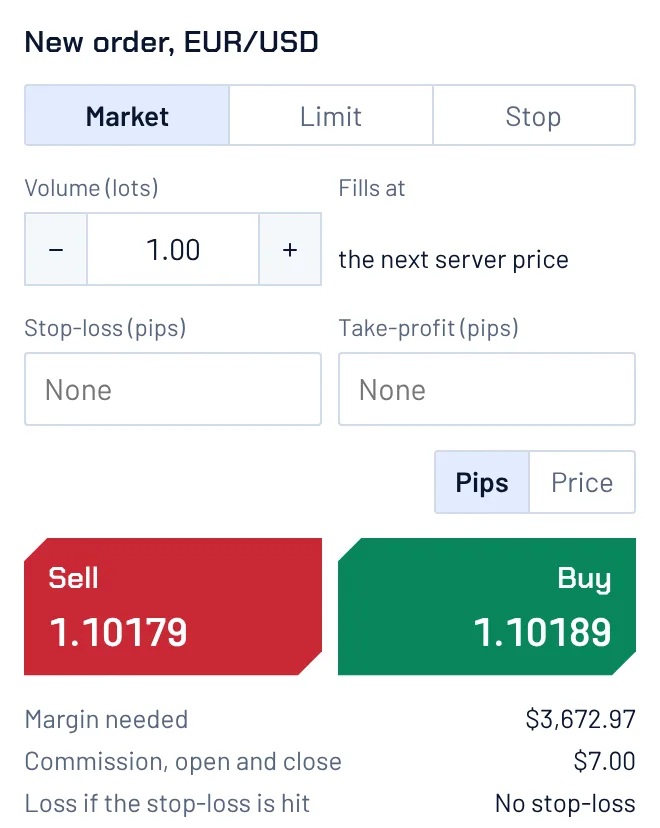The image size is (660, 828).
Task: Decrease volume with the minus button
Action: pyautogui.click(x=56, y=249)
